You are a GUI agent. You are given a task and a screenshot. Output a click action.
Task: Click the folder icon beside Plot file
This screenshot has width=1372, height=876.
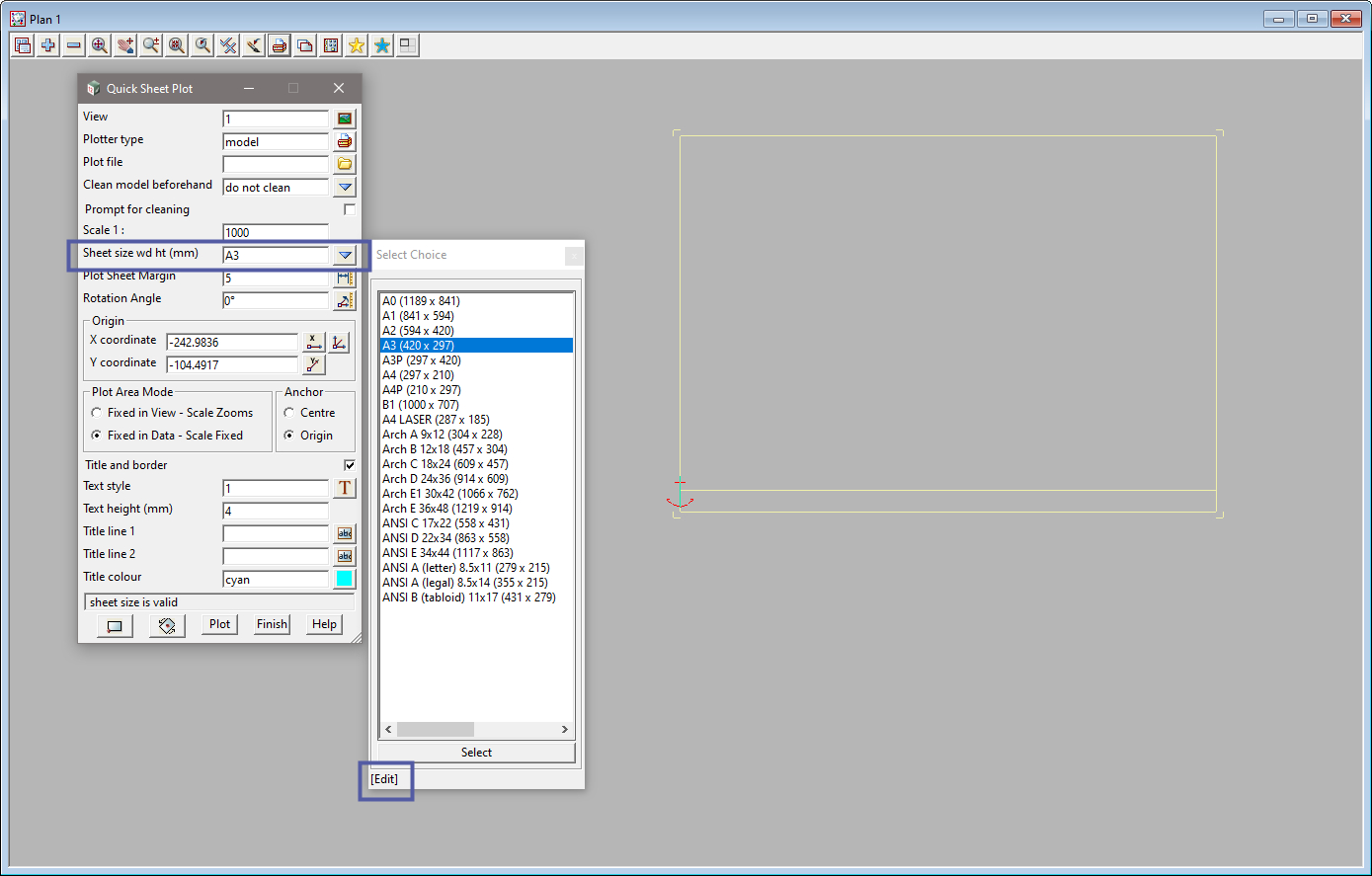click(345, 164)
